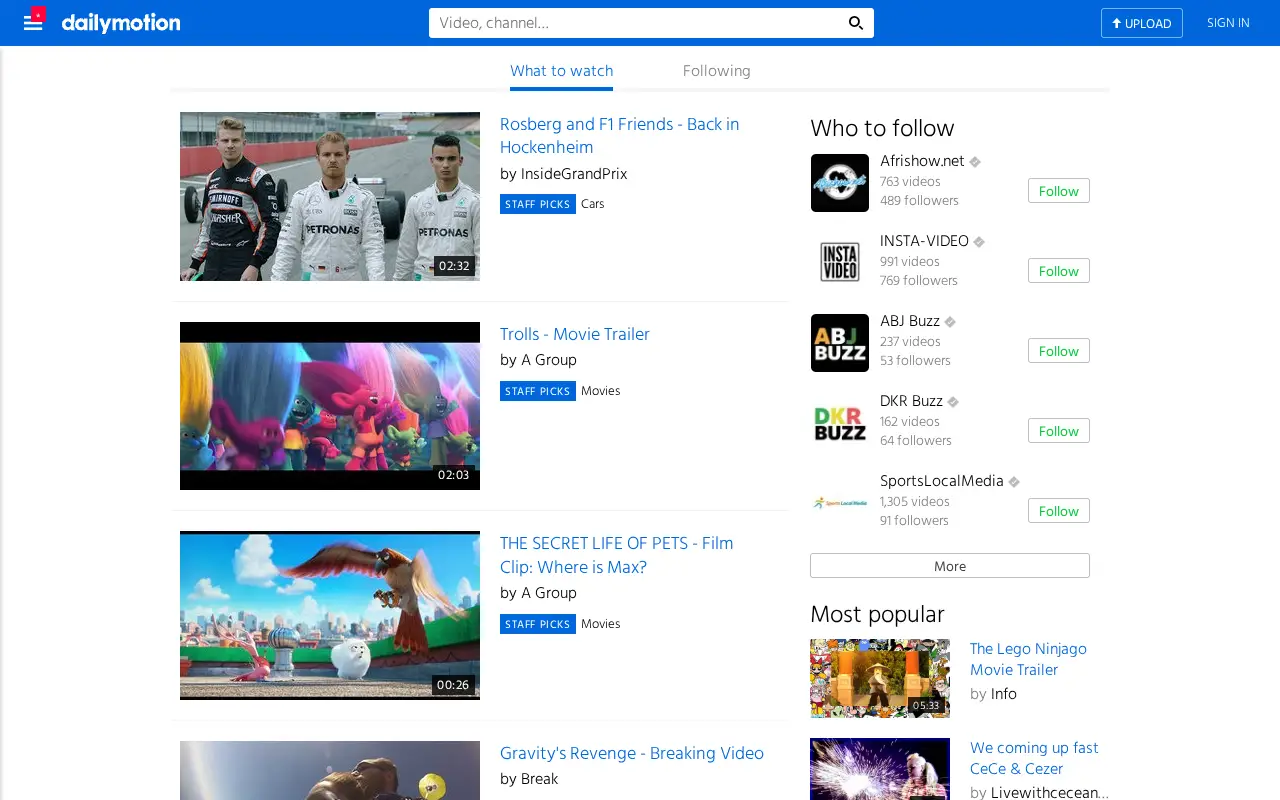Open Break channel link
1280x800 pixels.
point(540,779)
